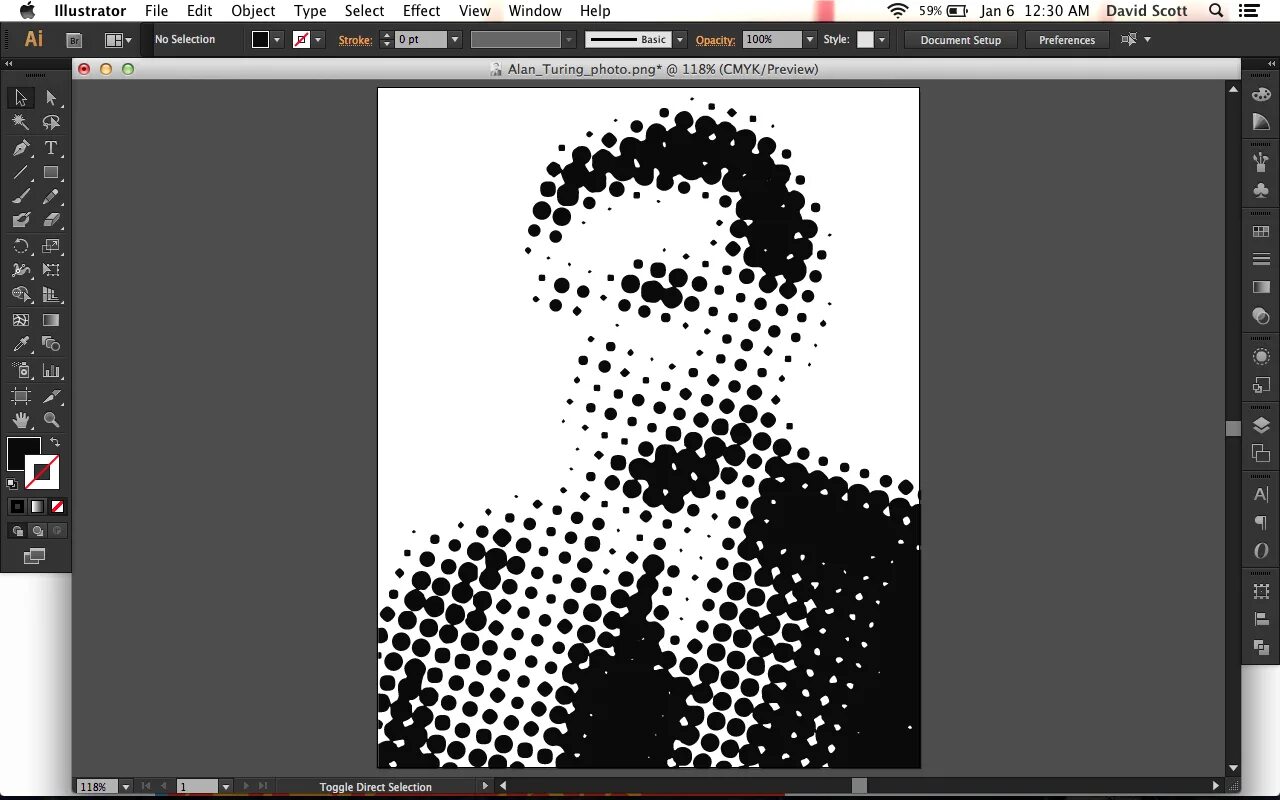The height and width of the screenshot is (800, 1280).
Task: Select the Scale tool
Action: point(51,246)
